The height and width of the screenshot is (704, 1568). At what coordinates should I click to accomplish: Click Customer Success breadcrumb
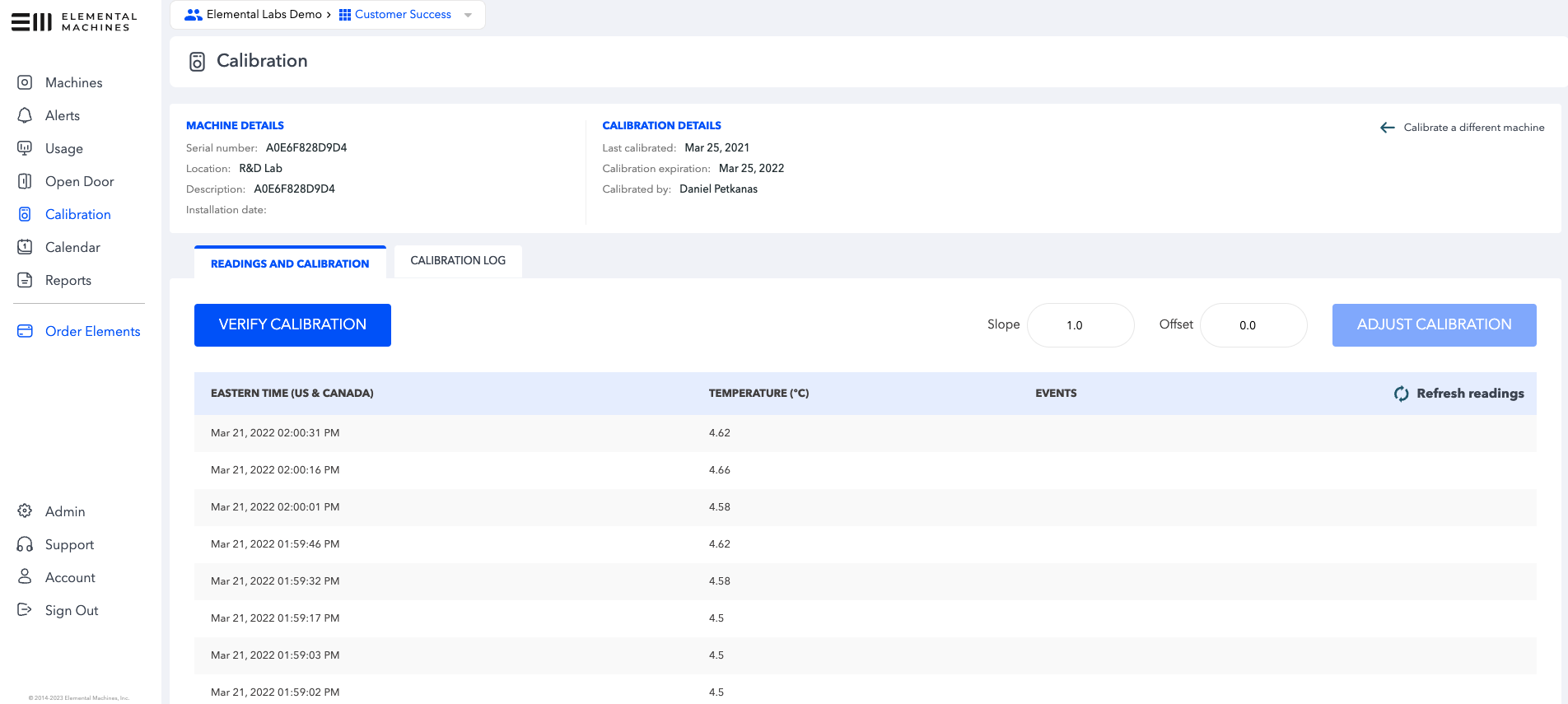403,15
